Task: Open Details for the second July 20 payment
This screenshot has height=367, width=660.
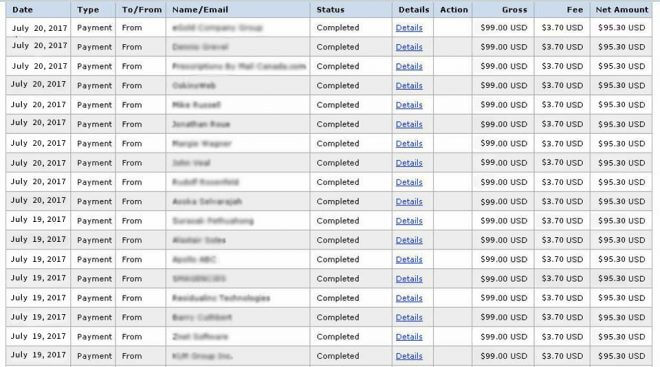Action: tap(409, 47)
